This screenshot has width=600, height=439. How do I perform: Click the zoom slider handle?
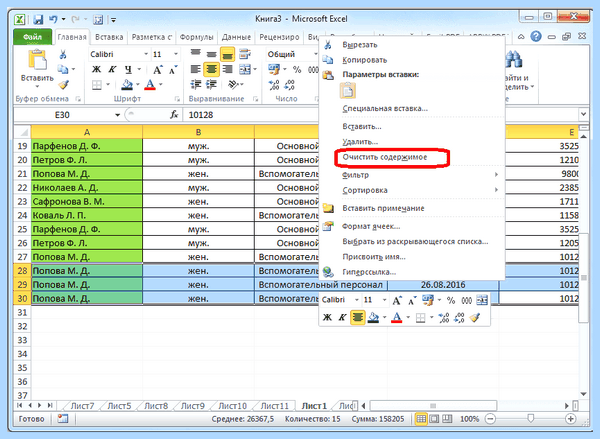point(530,419)
